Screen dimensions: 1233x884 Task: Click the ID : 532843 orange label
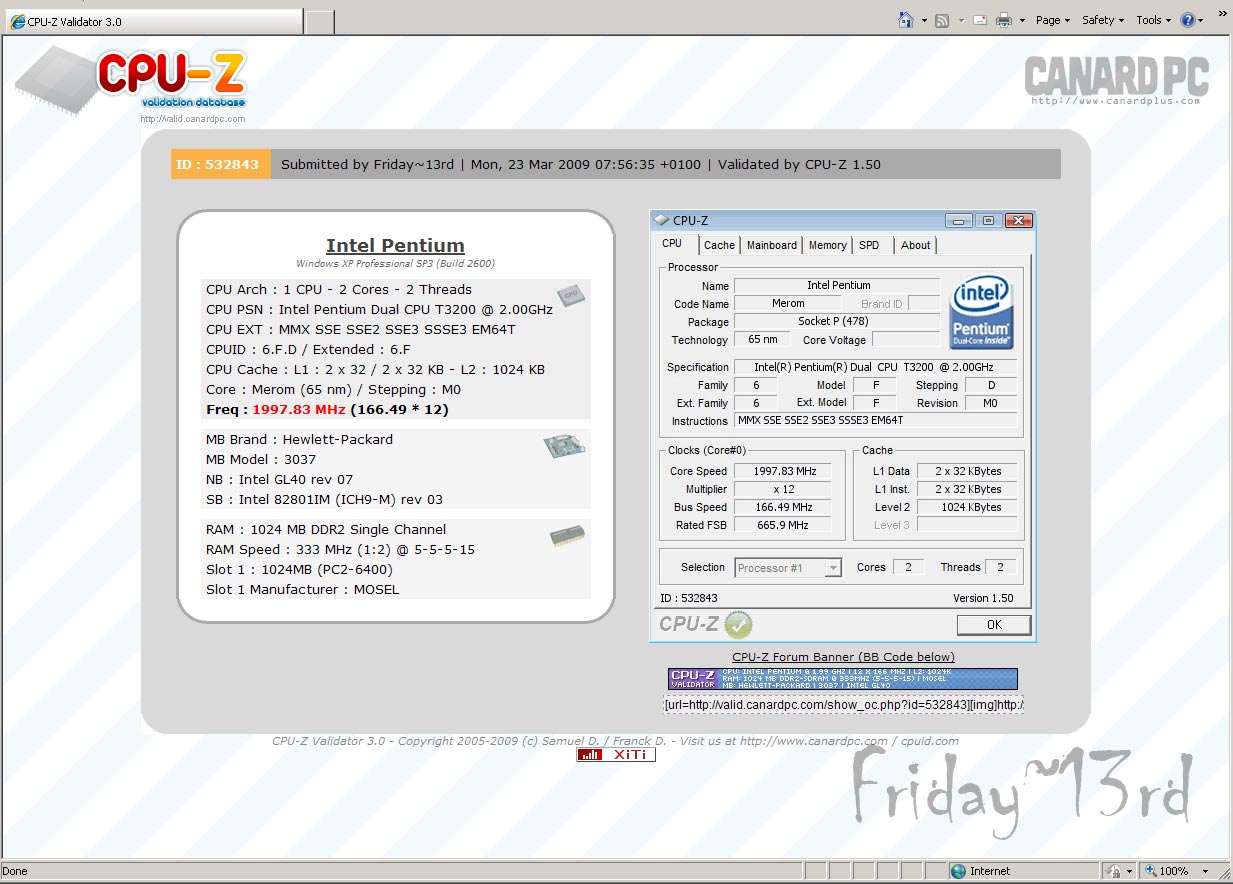[x=220, y=164]
